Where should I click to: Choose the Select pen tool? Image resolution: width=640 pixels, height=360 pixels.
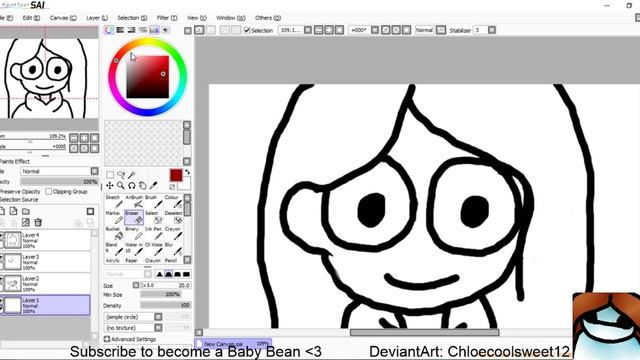(x=153, y=217)
